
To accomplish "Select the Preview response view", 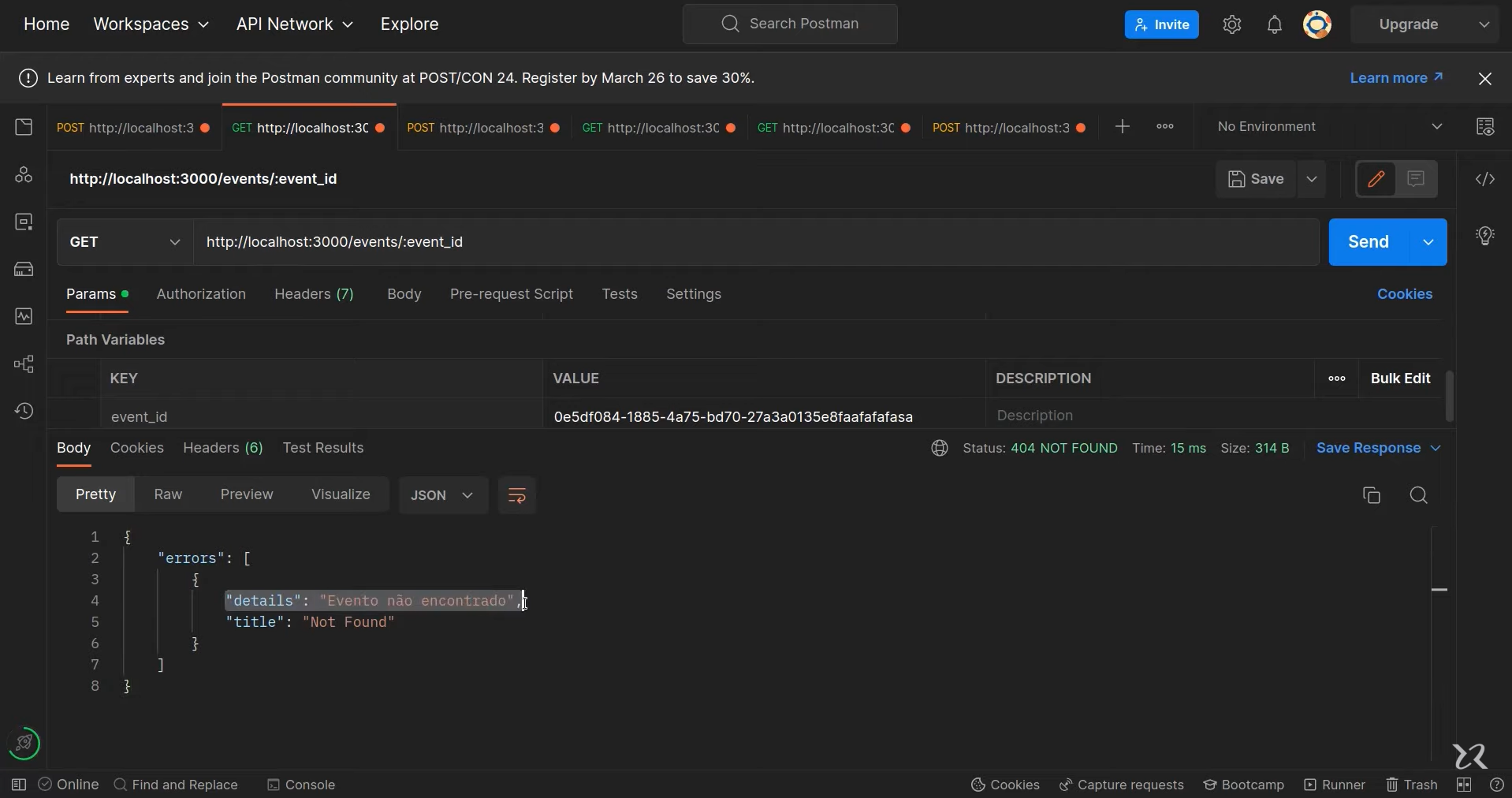I will 247,494.
